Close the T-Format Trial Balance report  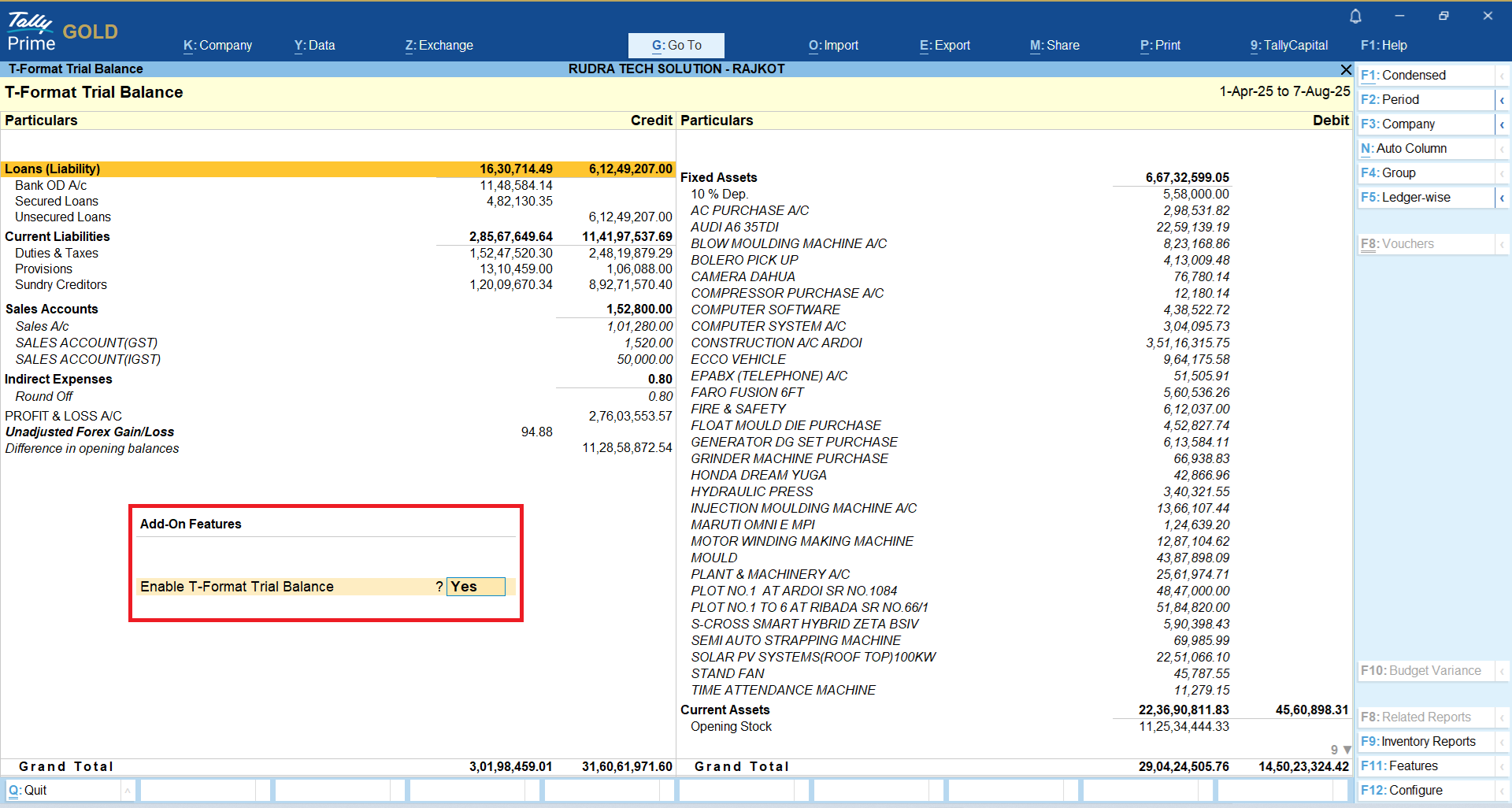click(1346, 69)
